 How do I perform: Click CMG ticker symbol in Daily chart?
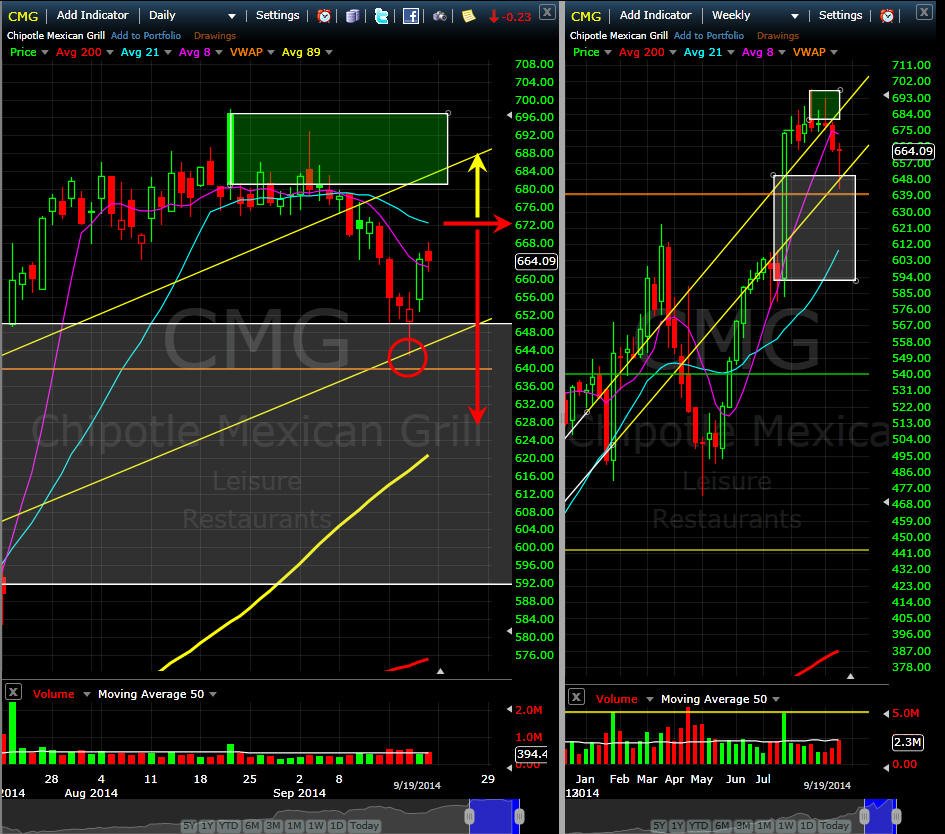(x=23, y=16)
